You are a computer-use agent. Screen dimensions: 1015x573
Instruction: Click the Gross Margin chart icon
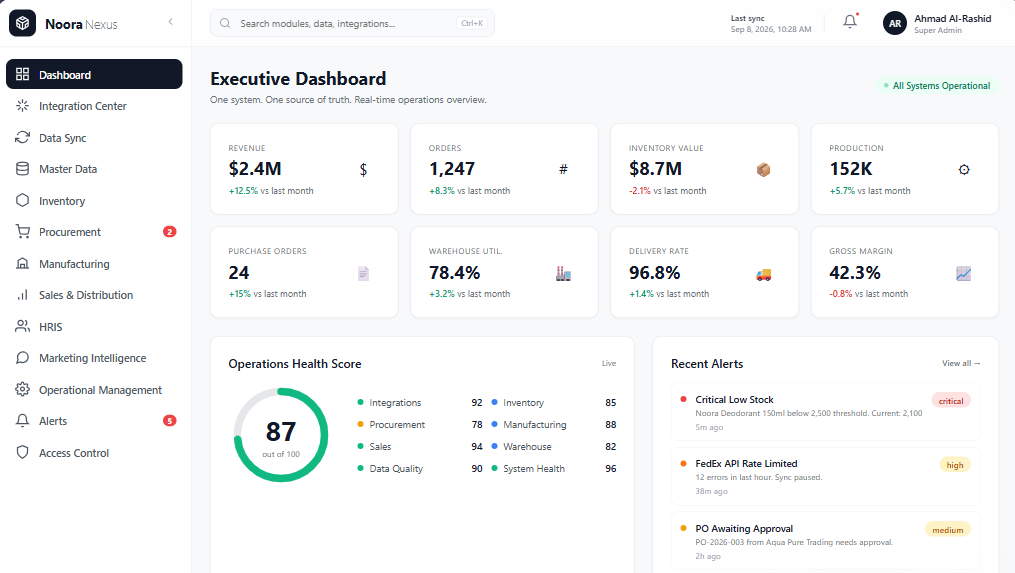[x=964, y=274]
